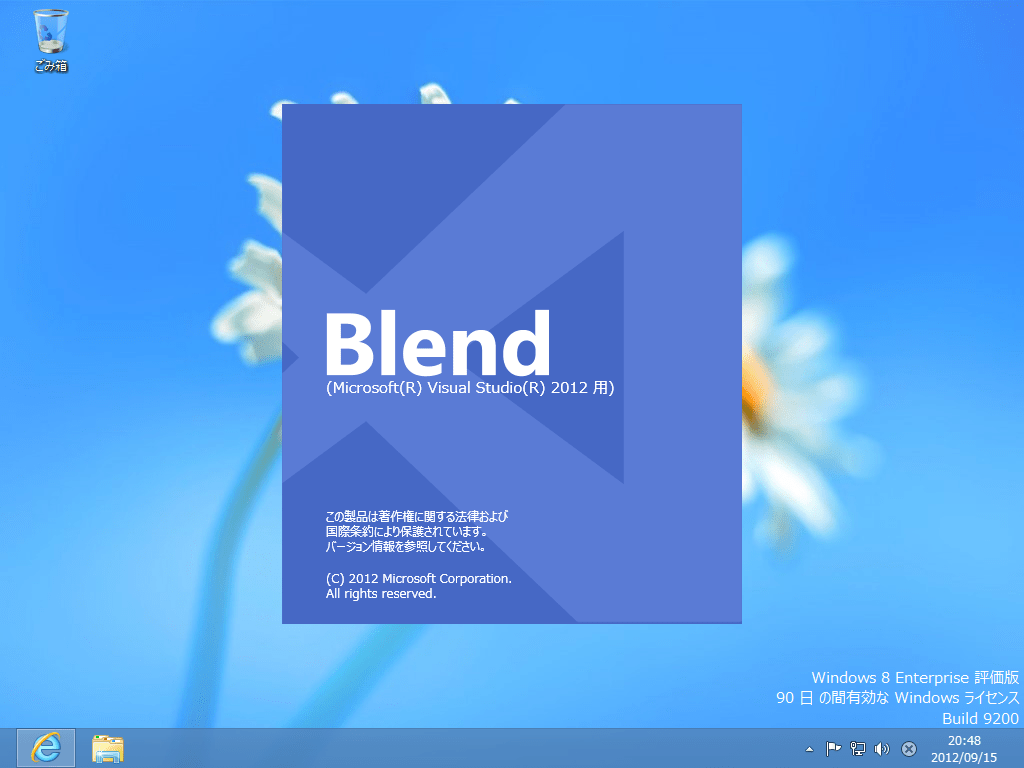Open the volume speaker icon
This screenshot has height=768, width=1024.
[x=882, y=749]
